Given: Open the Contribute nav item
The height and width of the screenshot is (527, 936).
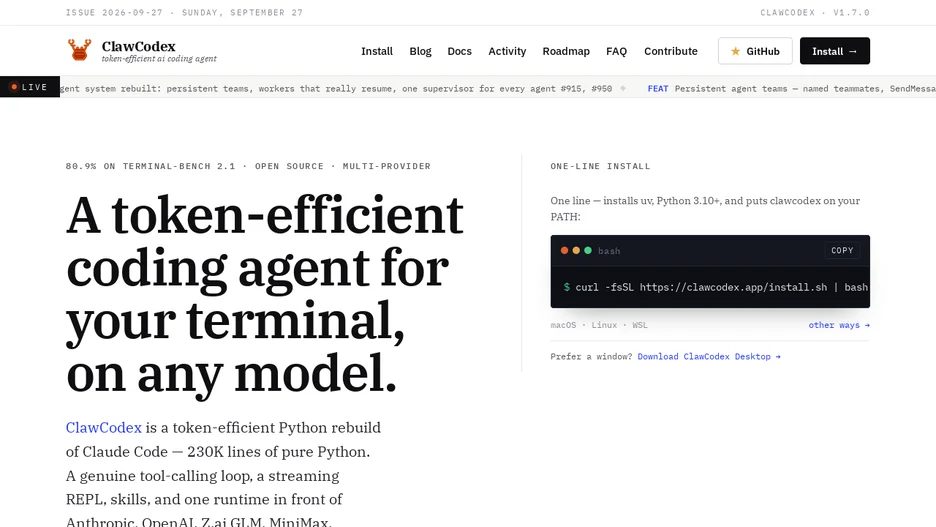Looking at the screenshot, I should coord(670,51).
